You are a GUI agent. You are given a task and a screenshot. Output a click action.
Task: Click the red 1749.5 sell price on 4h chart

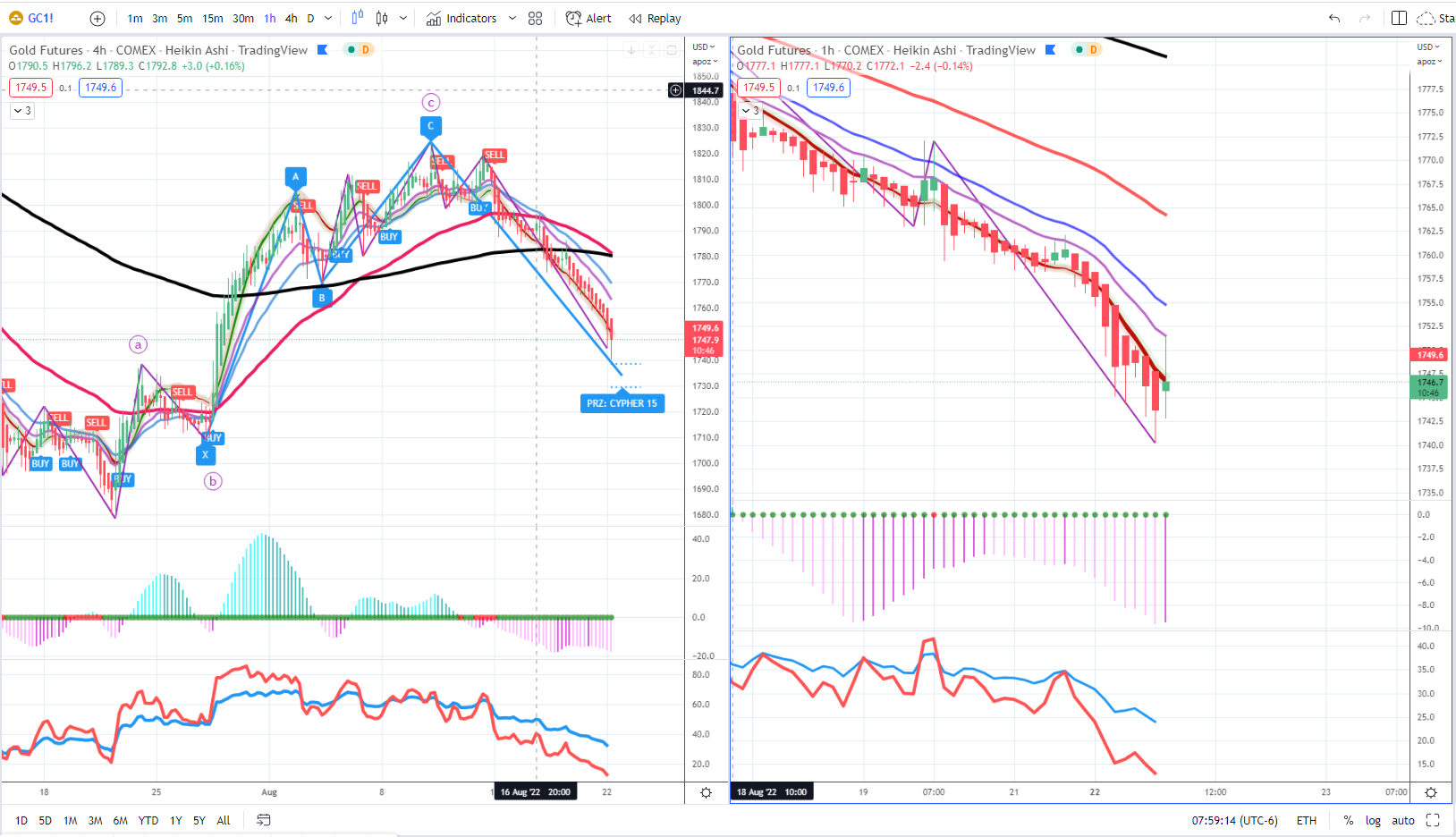click(30, 88)
